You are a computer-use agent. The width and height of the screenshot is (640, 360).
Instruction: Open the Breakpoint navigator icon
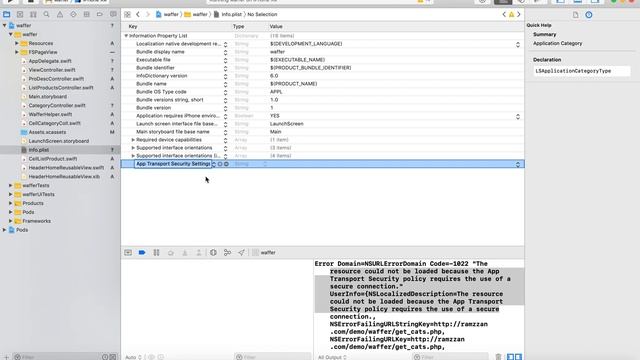point(100,14)
